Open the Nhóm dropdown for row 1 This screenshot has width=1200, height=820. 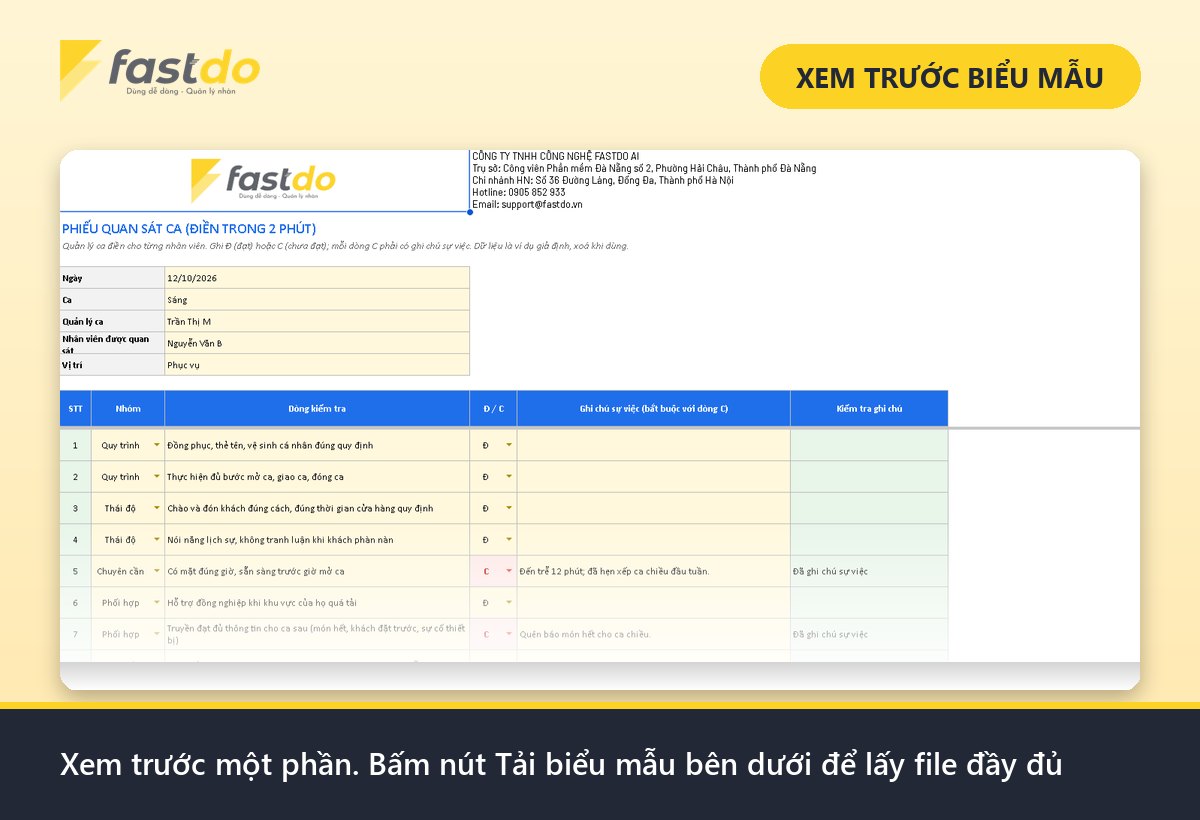(x=157, y=445)
